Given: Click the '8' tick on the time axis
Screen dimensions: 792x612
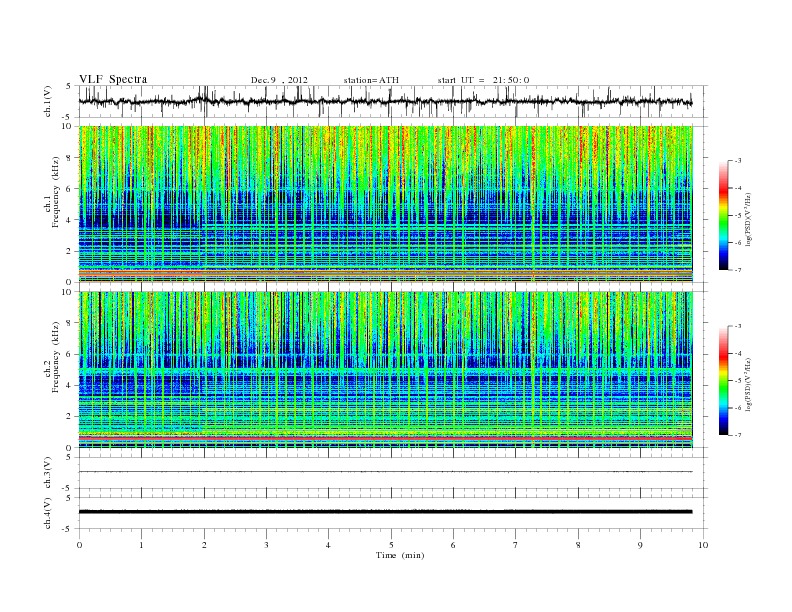Looking at the screenshot, I should click(x=578, y=545).
